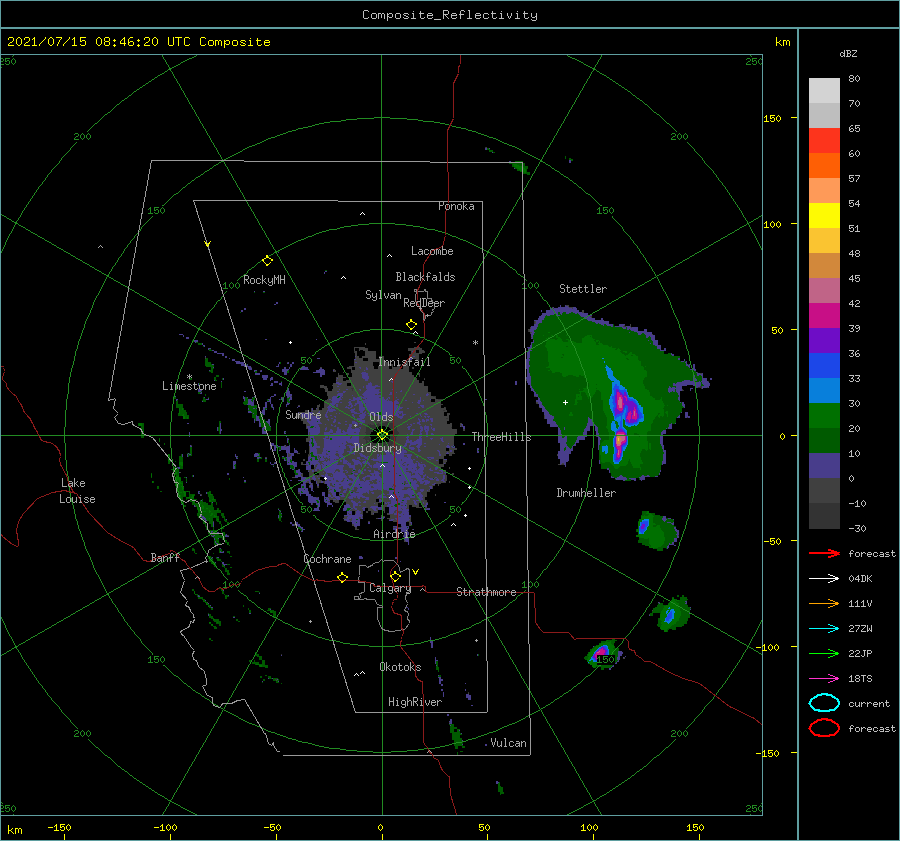Screen dimensions: 900x841
Task: Select the 30 dBZ blue color swatch
Action: point(824,390)
